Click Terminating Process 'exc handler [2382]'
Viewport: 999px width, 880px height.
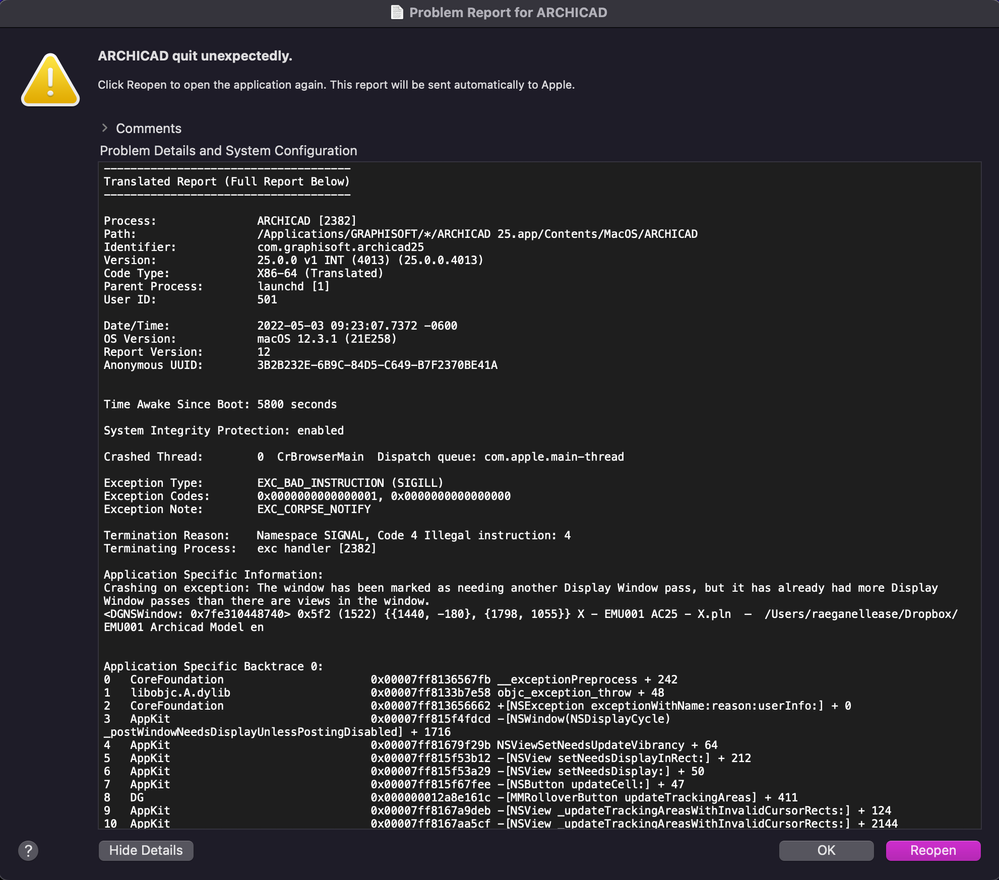point(317,549)
